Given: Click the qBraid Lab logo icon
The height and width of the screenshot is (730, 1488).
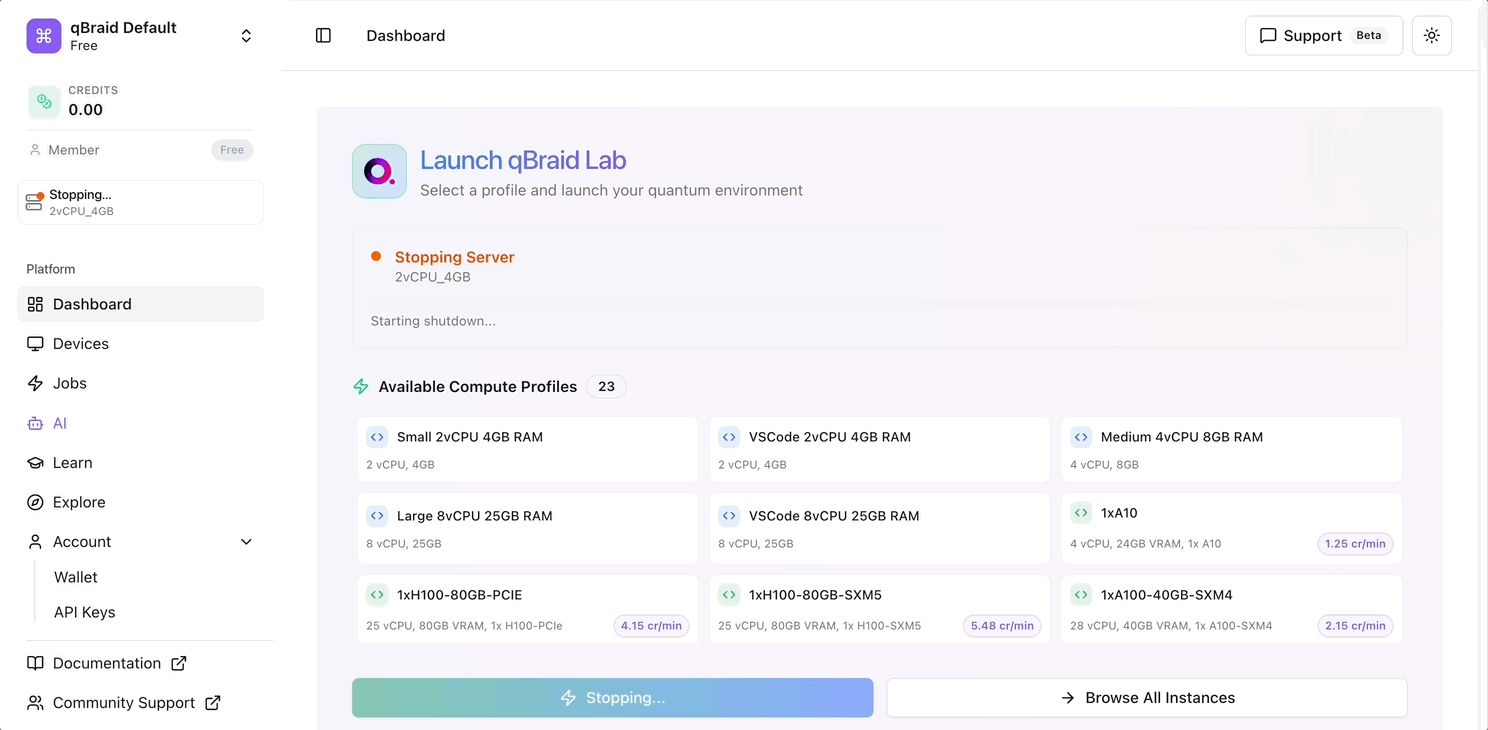Looking at the screenshot, I should [379, 171].
